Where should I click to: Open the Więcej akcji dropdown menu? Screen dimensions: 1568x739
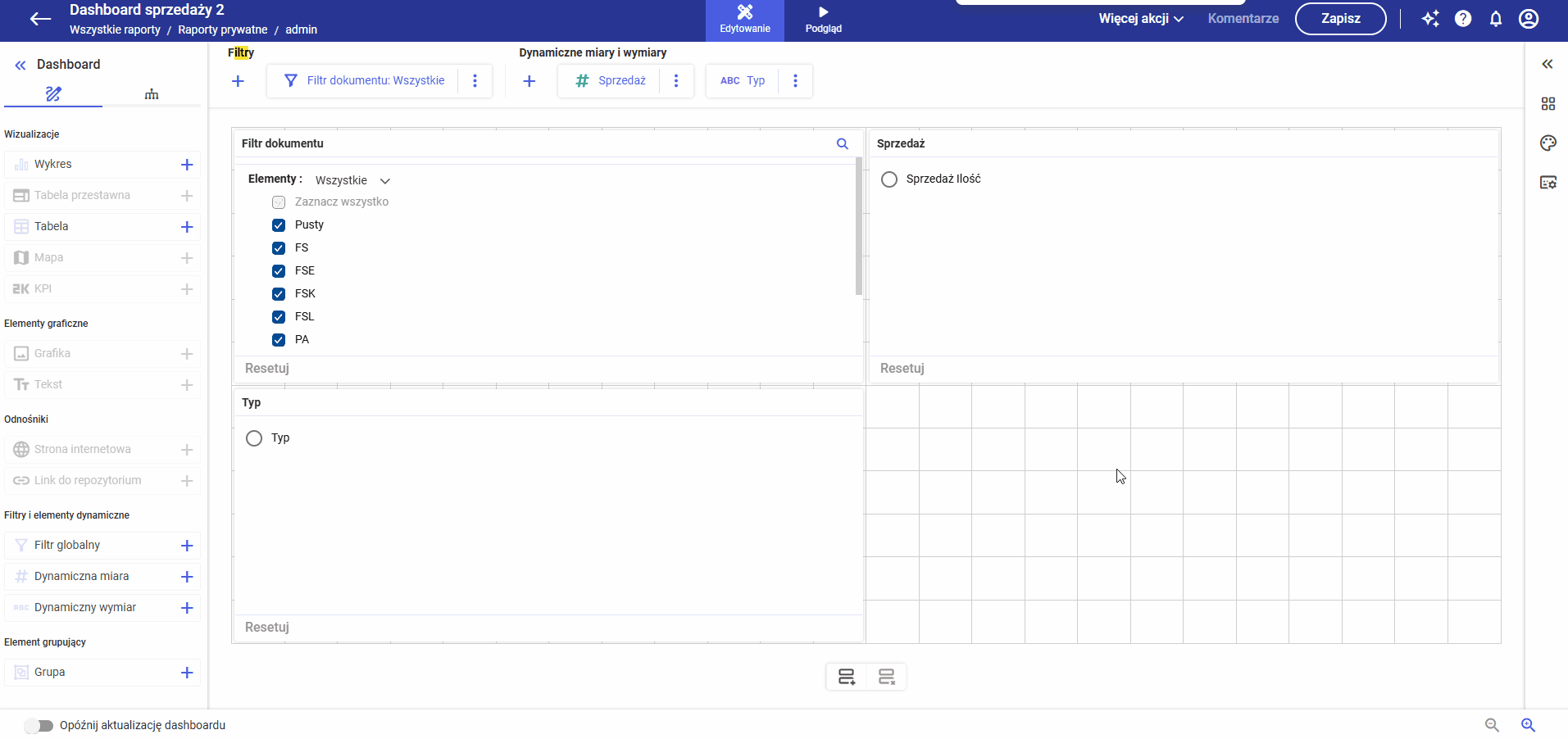(x=1141, y=19)
